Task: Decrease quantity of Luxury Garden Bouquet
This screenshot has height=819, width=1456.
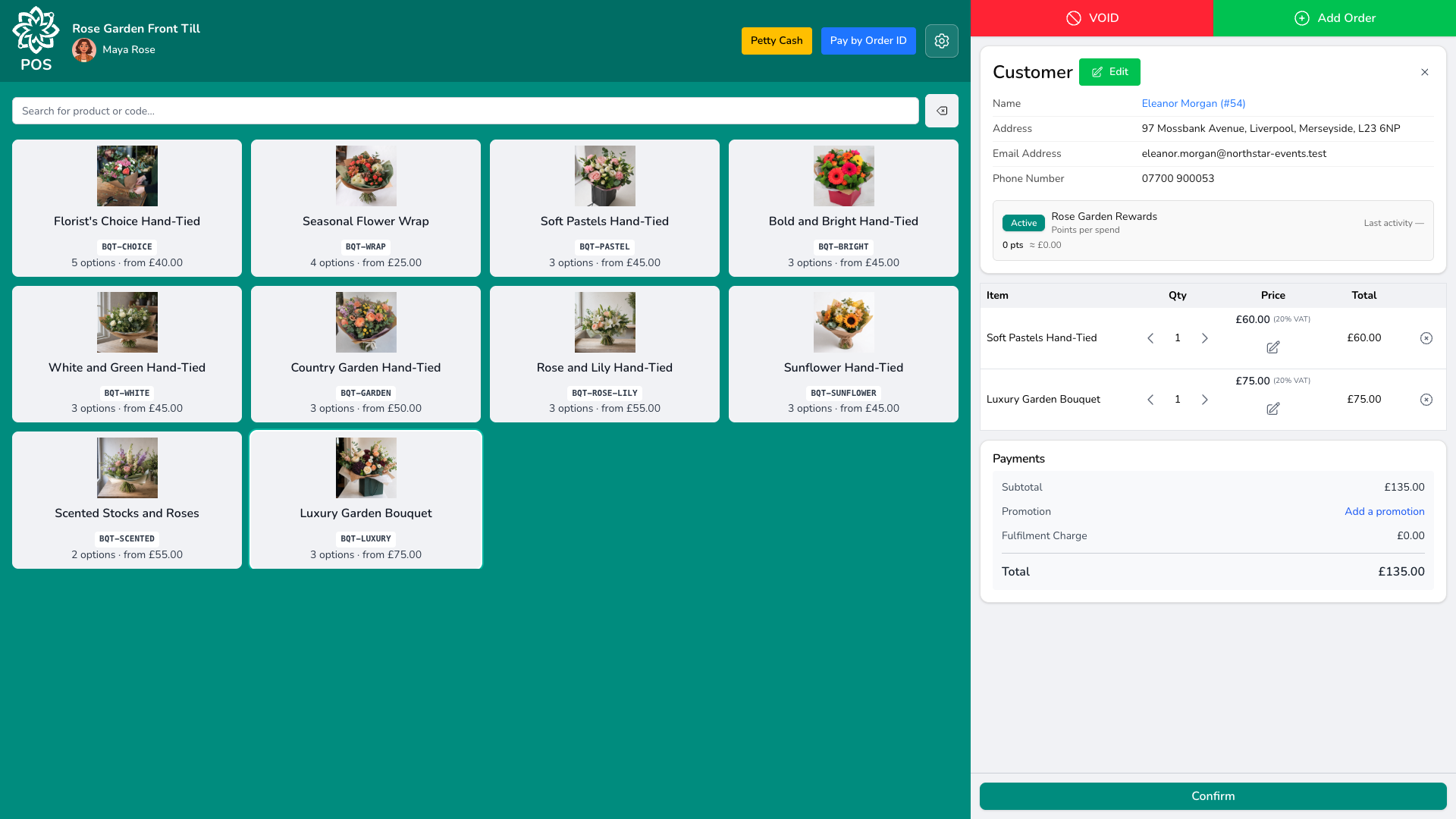Action: pos(1150,400)
